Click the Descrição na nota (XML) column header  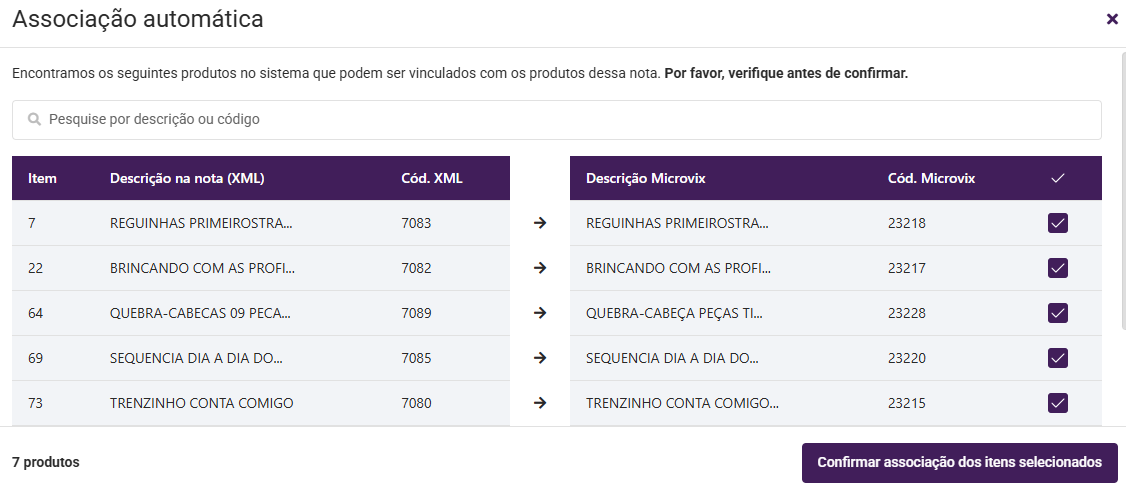[x=187, y=178]
